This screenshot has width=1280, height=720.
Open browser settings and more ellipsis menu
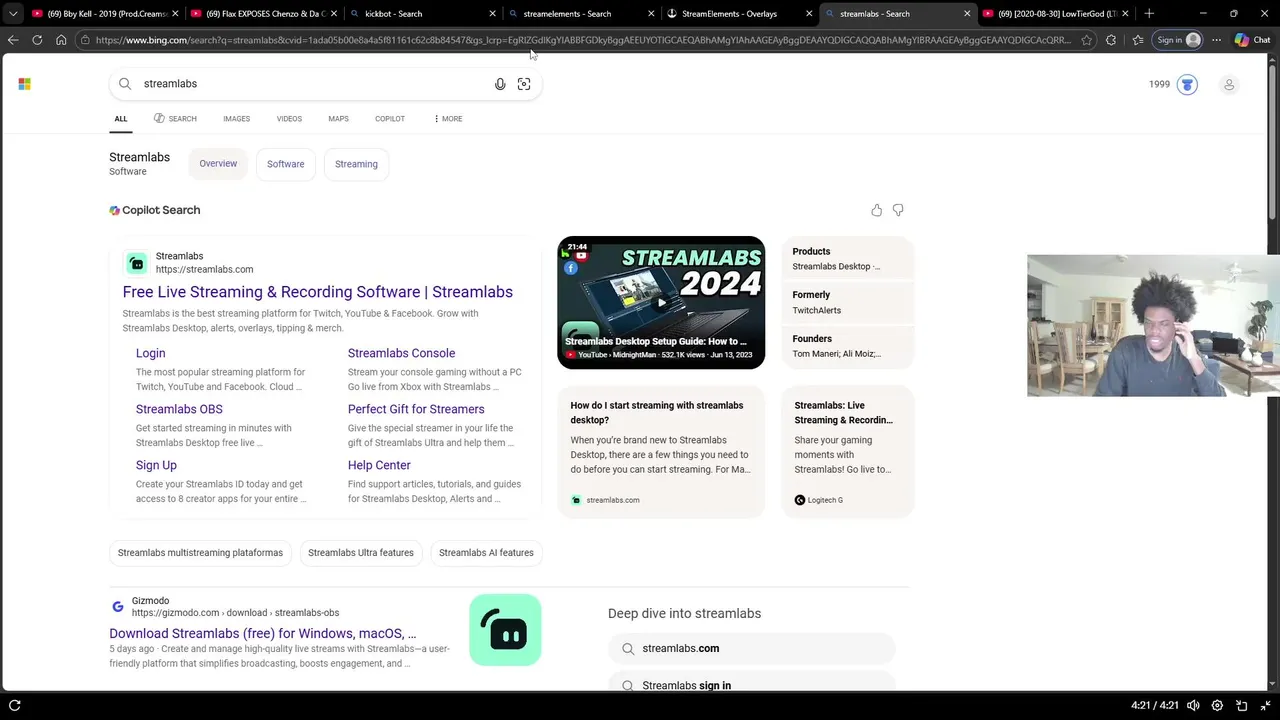1216,40
